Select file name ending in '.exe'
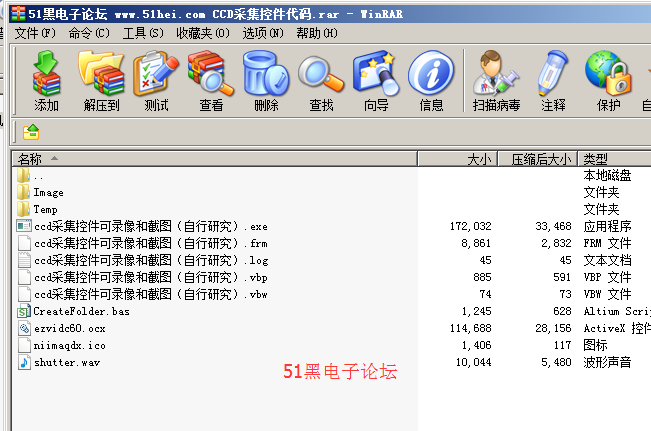The height and width of the screenshot is (431, 651). (x=151, y=226)
